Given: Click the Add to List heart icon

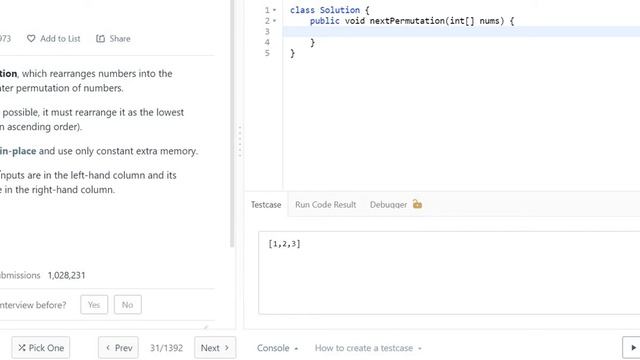Looking at the screenshot, I should (x=31, y=38).
